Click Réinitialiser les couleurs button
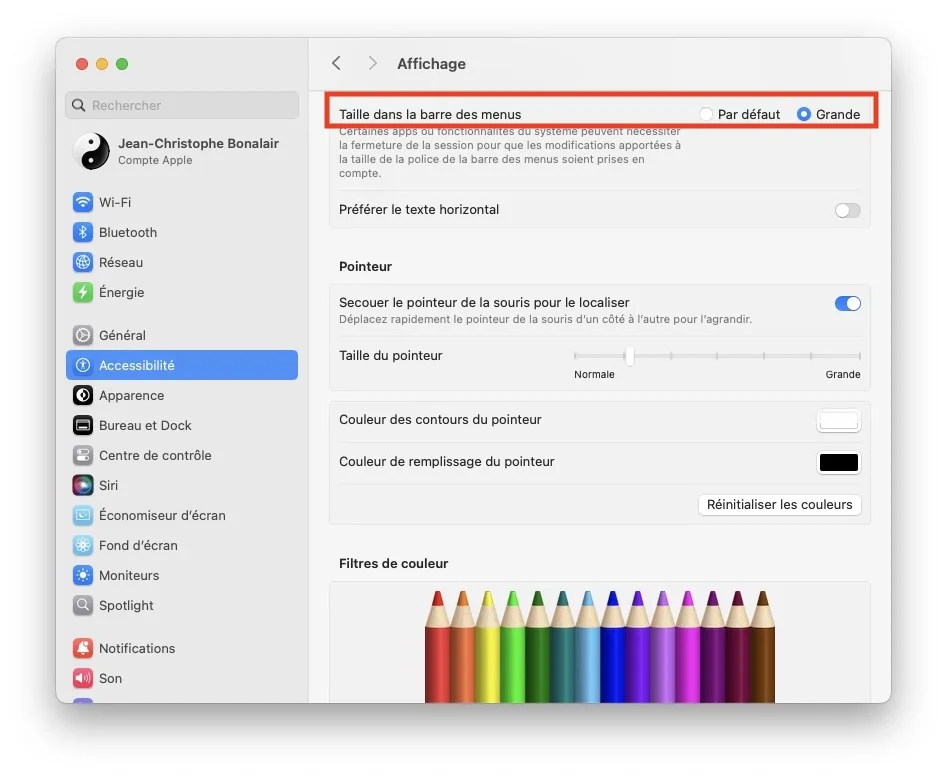Screen dimensions: 947x777 point(779,504)
